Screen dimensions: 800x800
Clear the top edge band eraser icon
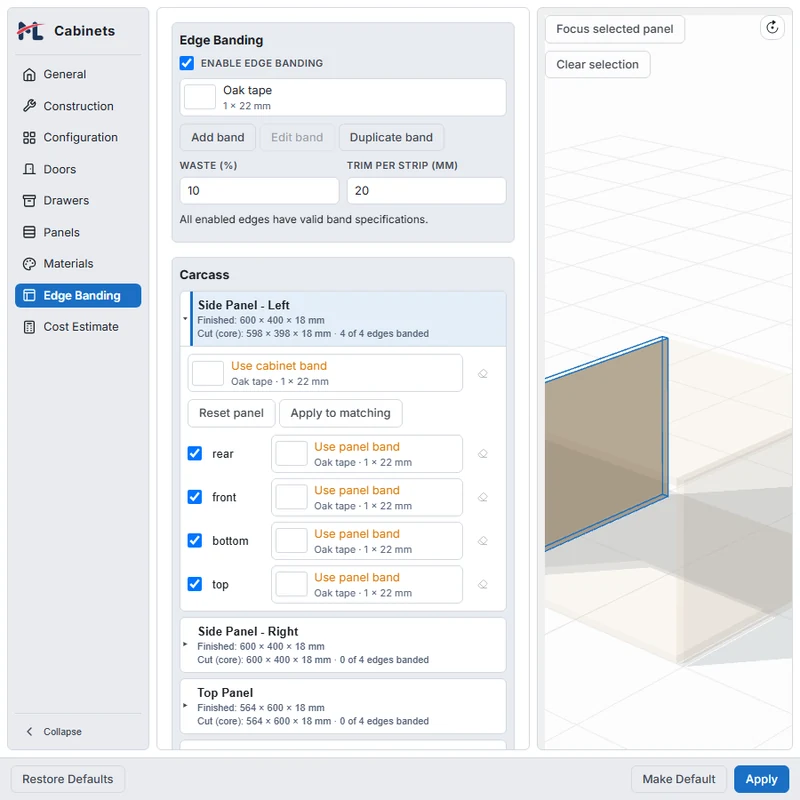[483, 584]
